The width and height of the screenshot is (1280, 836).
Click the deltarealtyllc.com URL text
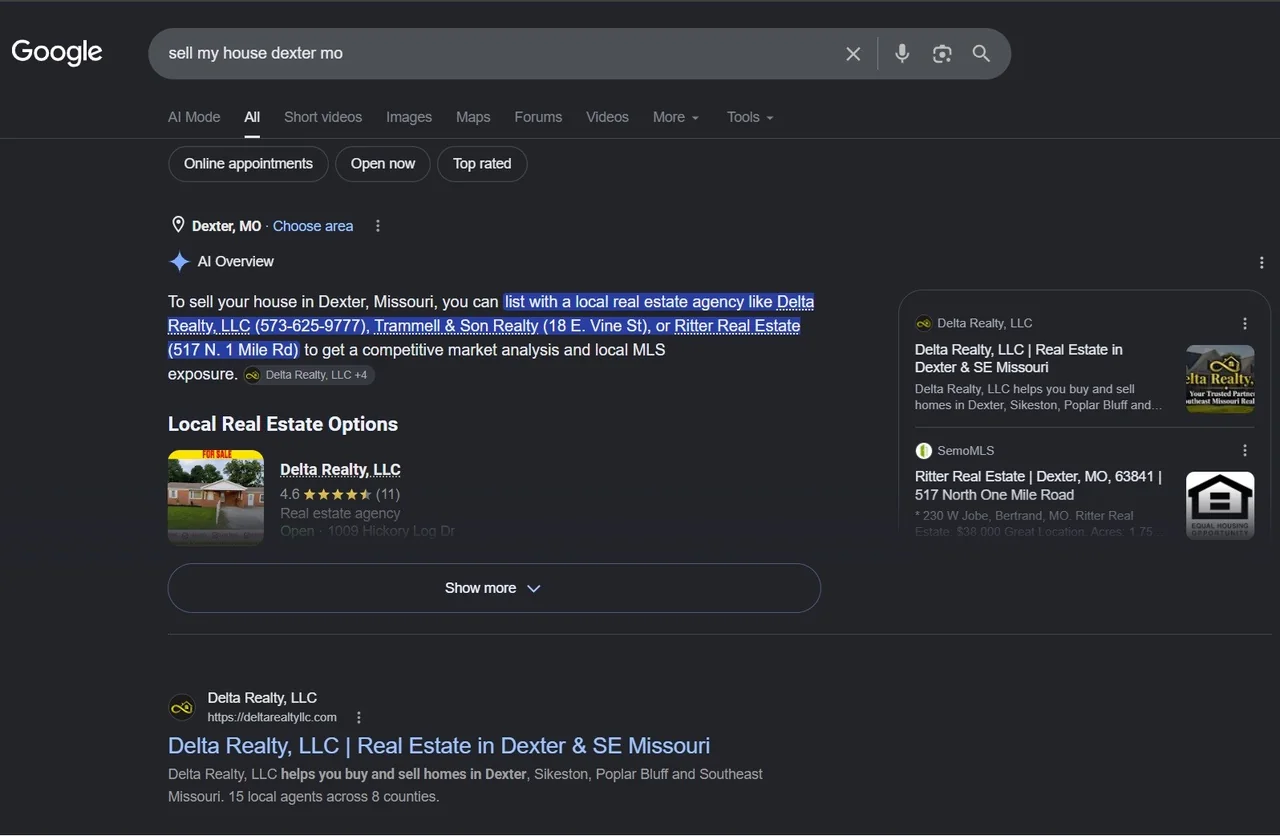(x=272, y=717)
